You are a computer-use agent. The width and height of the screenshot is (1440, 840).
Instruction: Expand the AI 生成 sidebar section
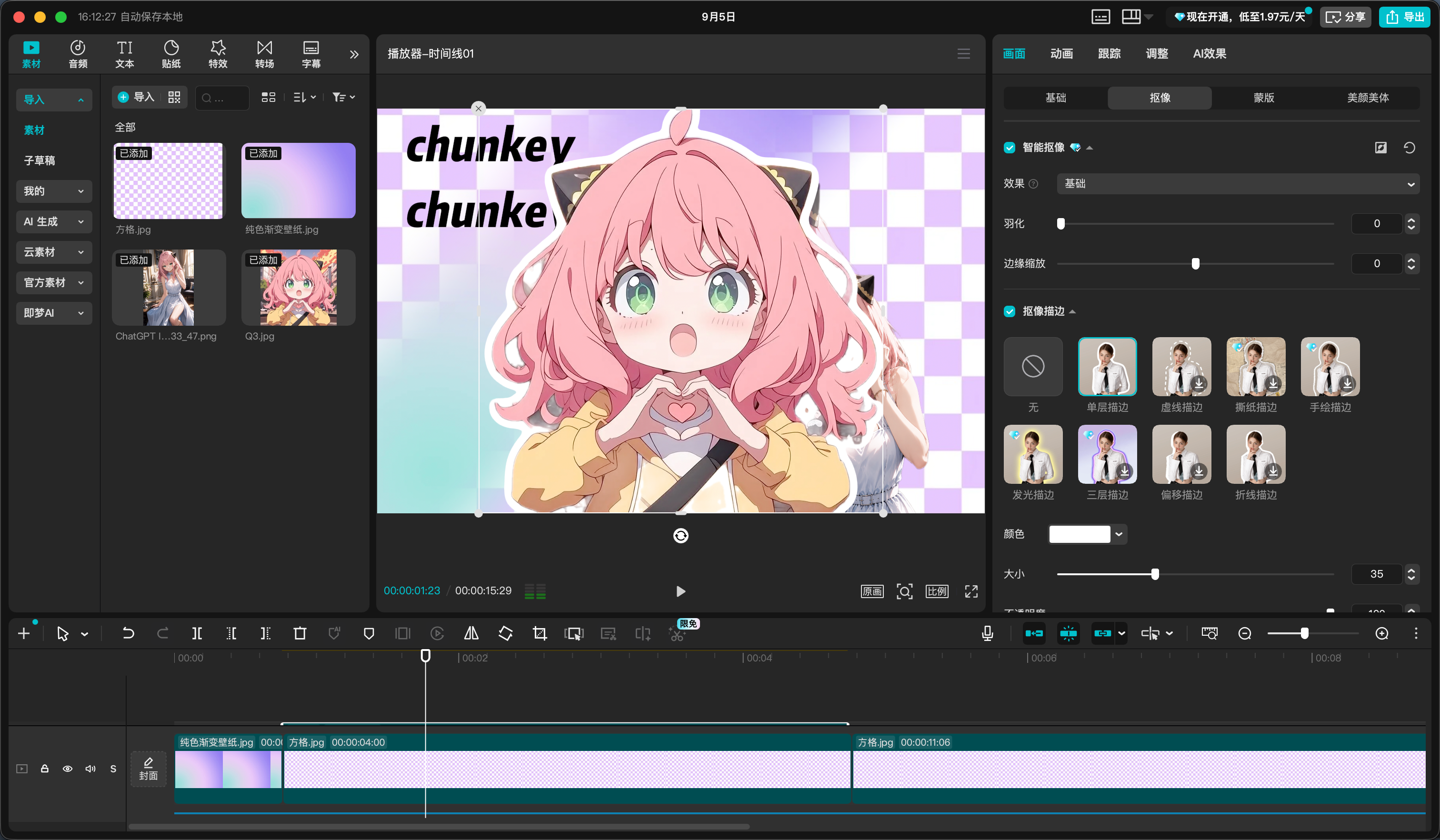[x=54, y=222]
